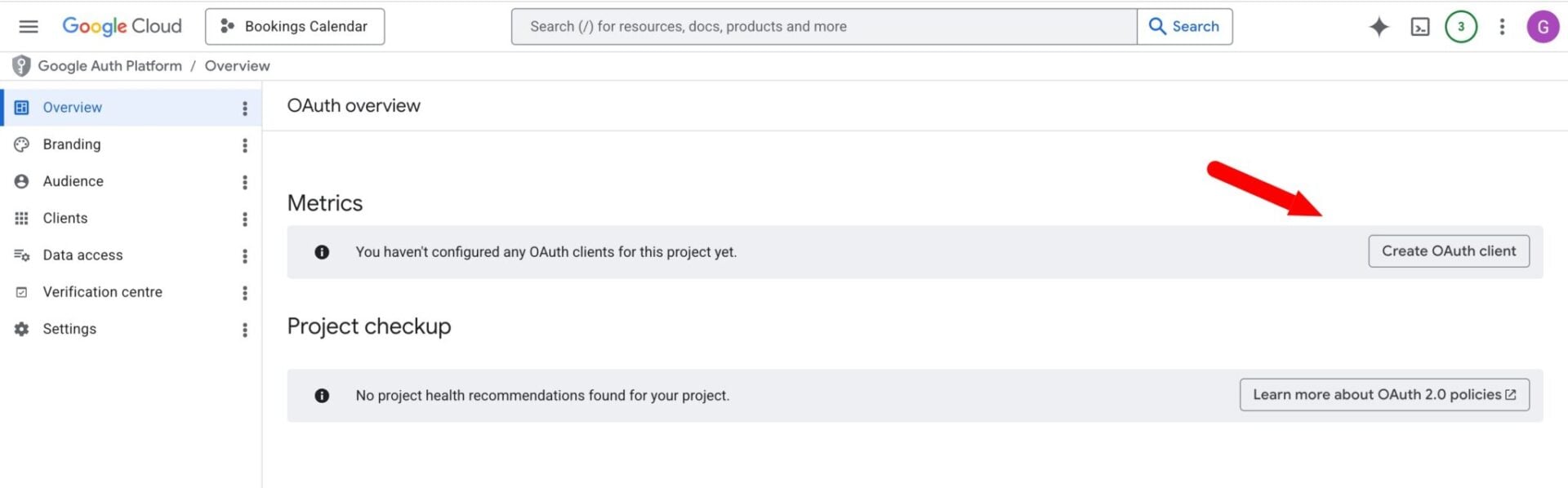Click the Metrics section heading
The height and width of the screenshot is (488, 1568).
coord(325,203)
